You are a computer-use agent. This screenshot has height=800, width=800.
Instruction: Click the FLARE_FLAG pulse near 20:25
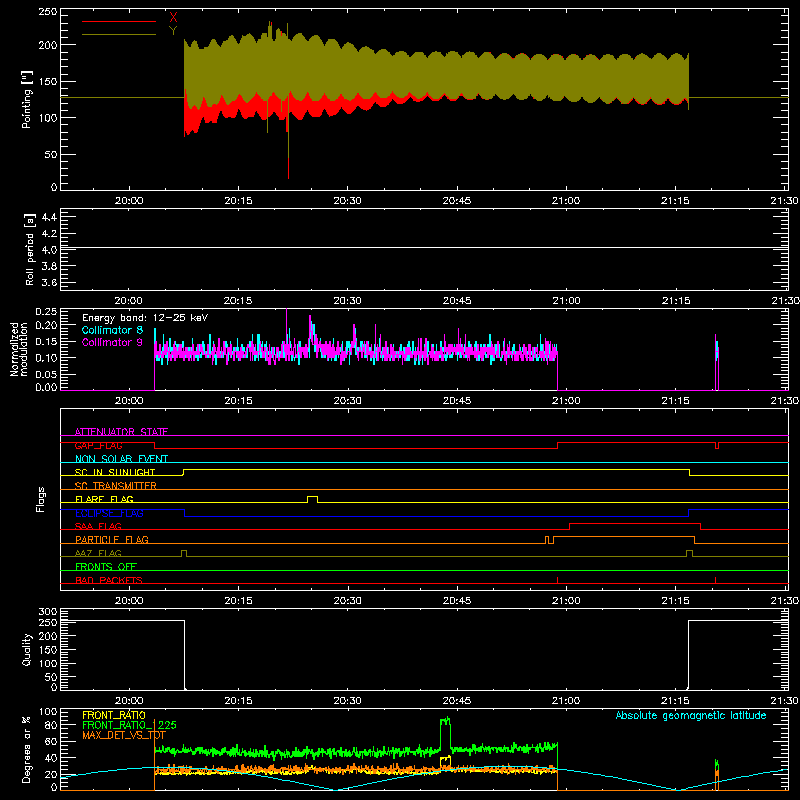[x=312, y=499]
